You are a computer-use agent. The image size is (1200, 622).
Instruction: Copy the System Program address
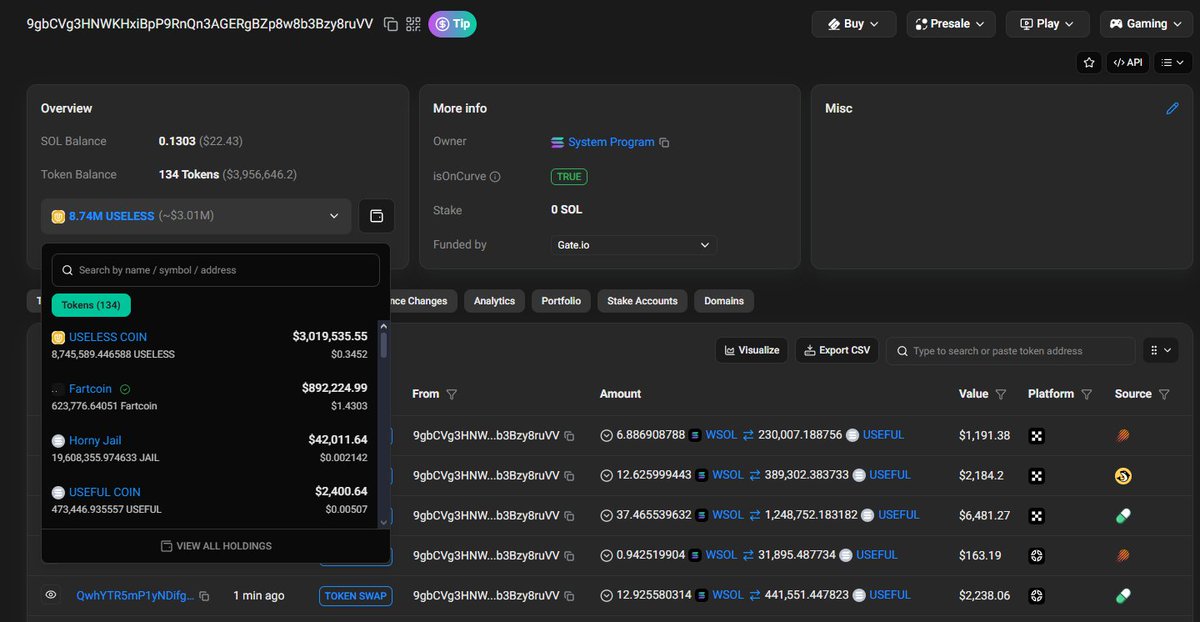664,143
